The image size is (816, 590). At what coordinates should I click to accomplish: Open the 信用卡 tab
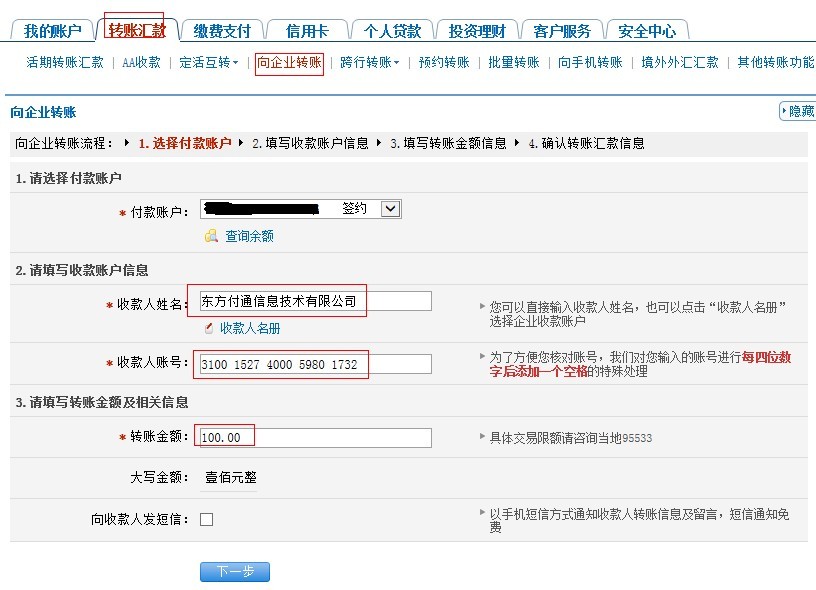(x=307, y=31)
